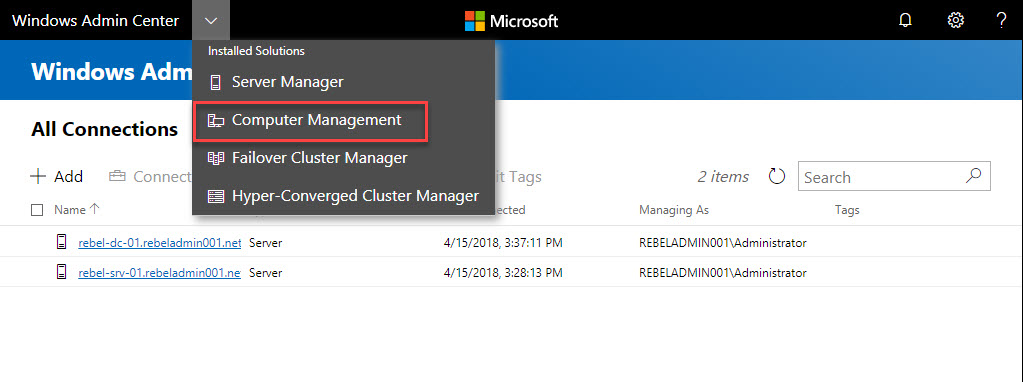Select Failover Cluster Manager solution

click(x=343, y=158)
